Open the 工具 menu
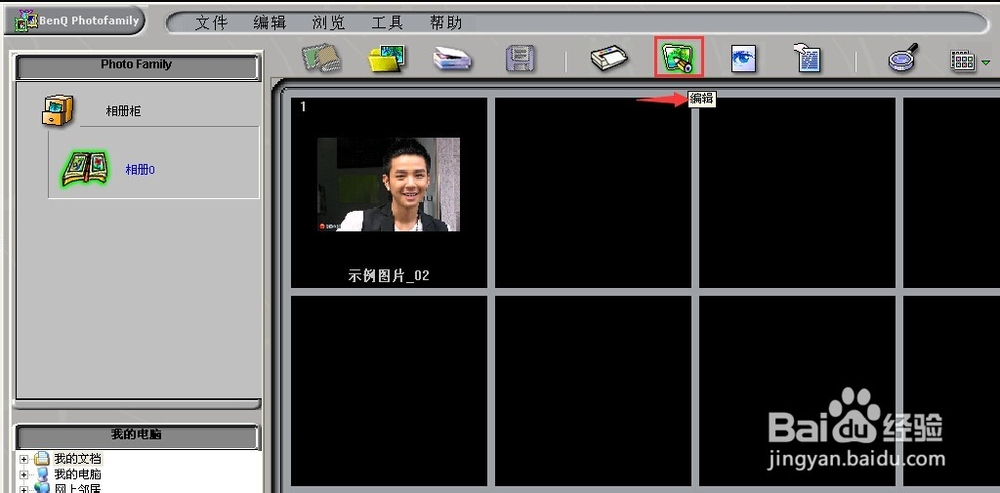Image resolution: width=1000 pixels, height=493 pixels. coord(387,23)
